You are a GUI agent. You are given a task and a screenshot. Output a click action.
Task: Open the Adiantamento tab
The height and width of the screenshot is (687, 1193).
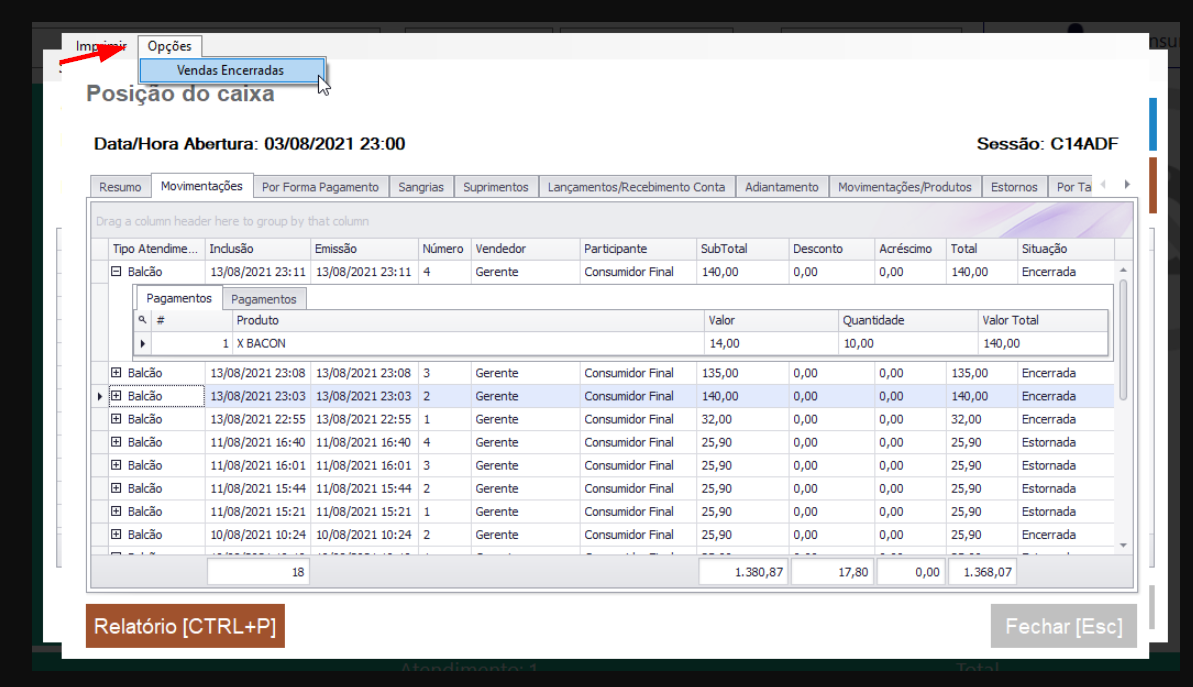click(x=781, y=187)
